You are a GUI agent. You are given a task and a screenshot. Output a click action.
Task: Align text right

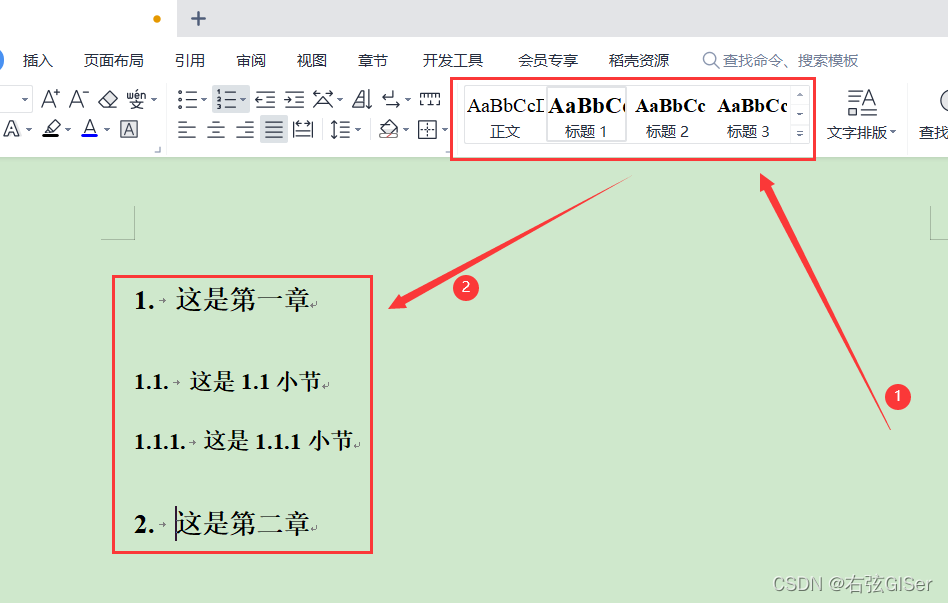(x=245, y=129)
